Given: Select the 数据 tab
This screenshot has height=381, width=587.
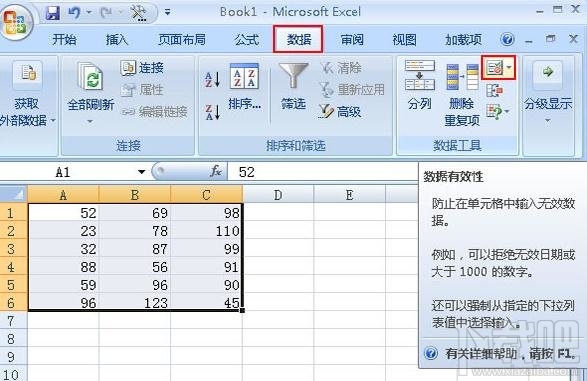Looking at the screenshot, I should point(298,39).
